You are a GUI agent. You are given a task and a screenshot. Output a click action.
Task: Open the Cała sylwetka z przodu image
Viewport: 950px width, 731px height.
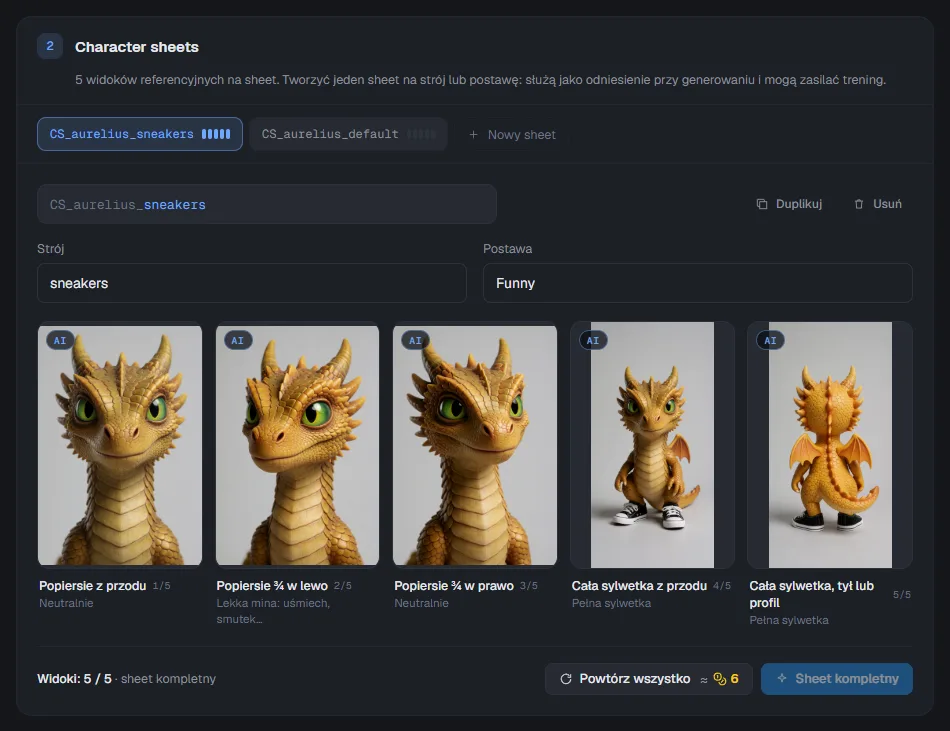tap(653, 445)
